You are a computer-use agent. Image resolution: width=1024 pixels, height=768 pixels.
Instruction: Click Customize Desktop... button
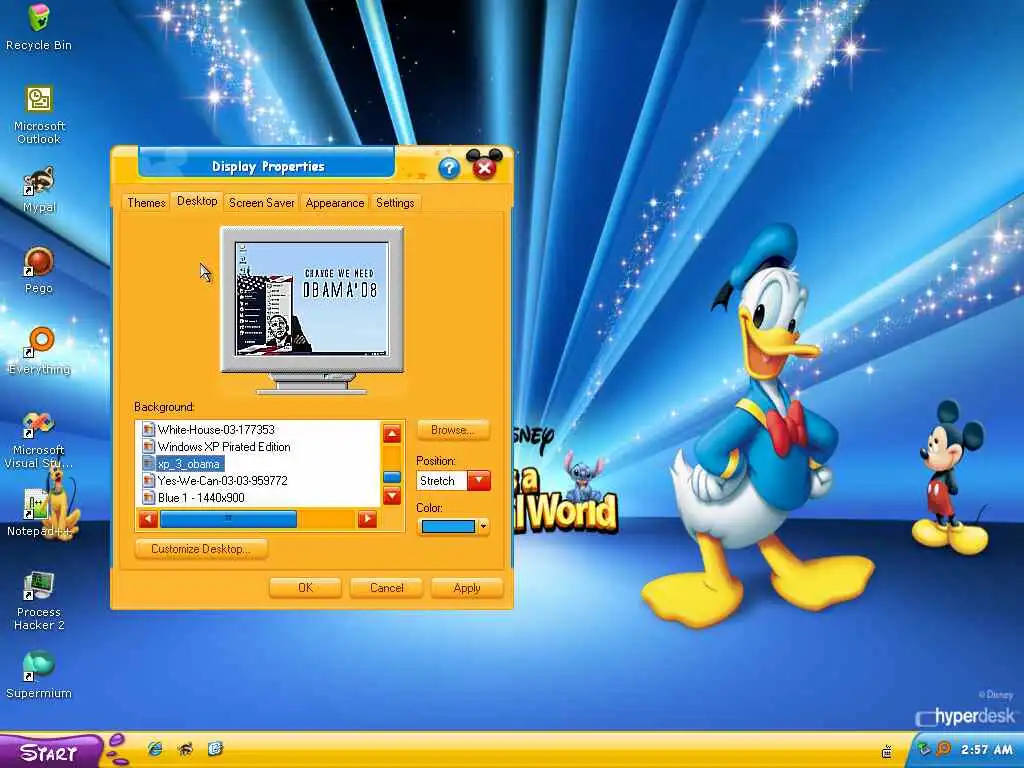[200, 549]
